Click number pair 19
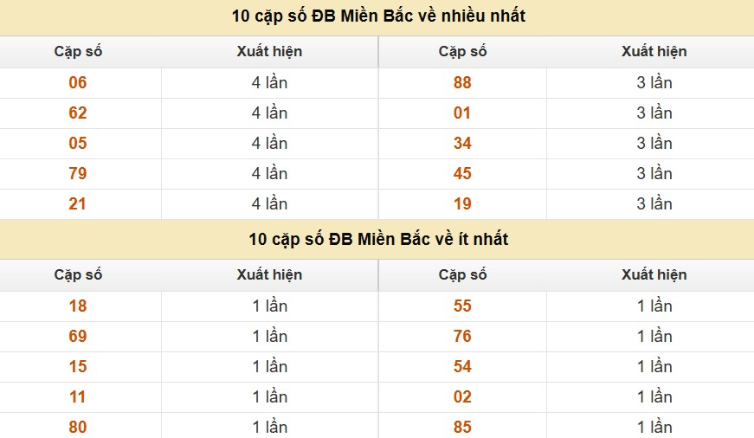The image size is (754, 438). point(462,204)
